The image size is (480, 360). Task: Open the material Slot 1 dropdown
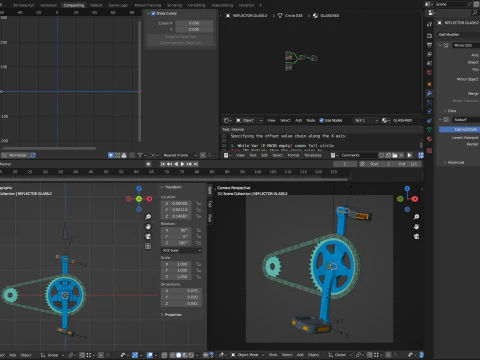tap(366, 120)
